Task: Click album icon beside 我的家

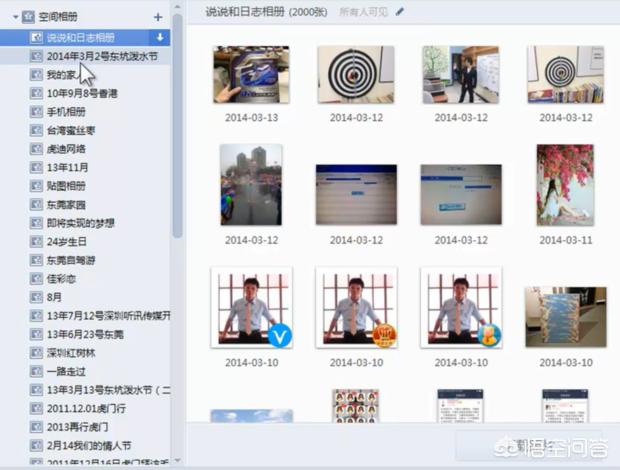Action: [x=36, y=75]
